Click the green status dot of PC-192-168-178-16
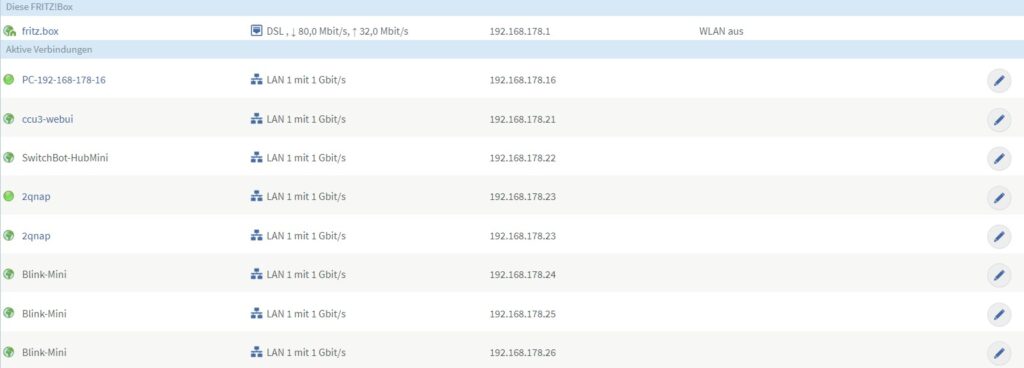 [x=8, y=80]
